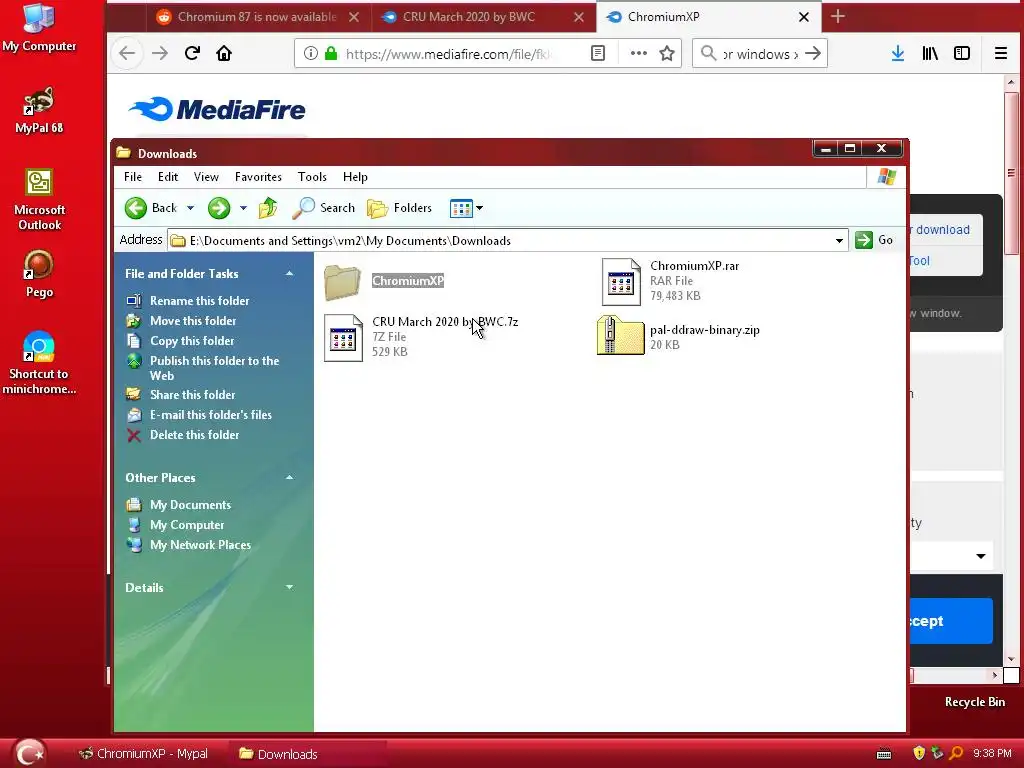Switch to Chromium 87 is now available tab
Viewport: 1024px width, 768px height.
(257, 17)
